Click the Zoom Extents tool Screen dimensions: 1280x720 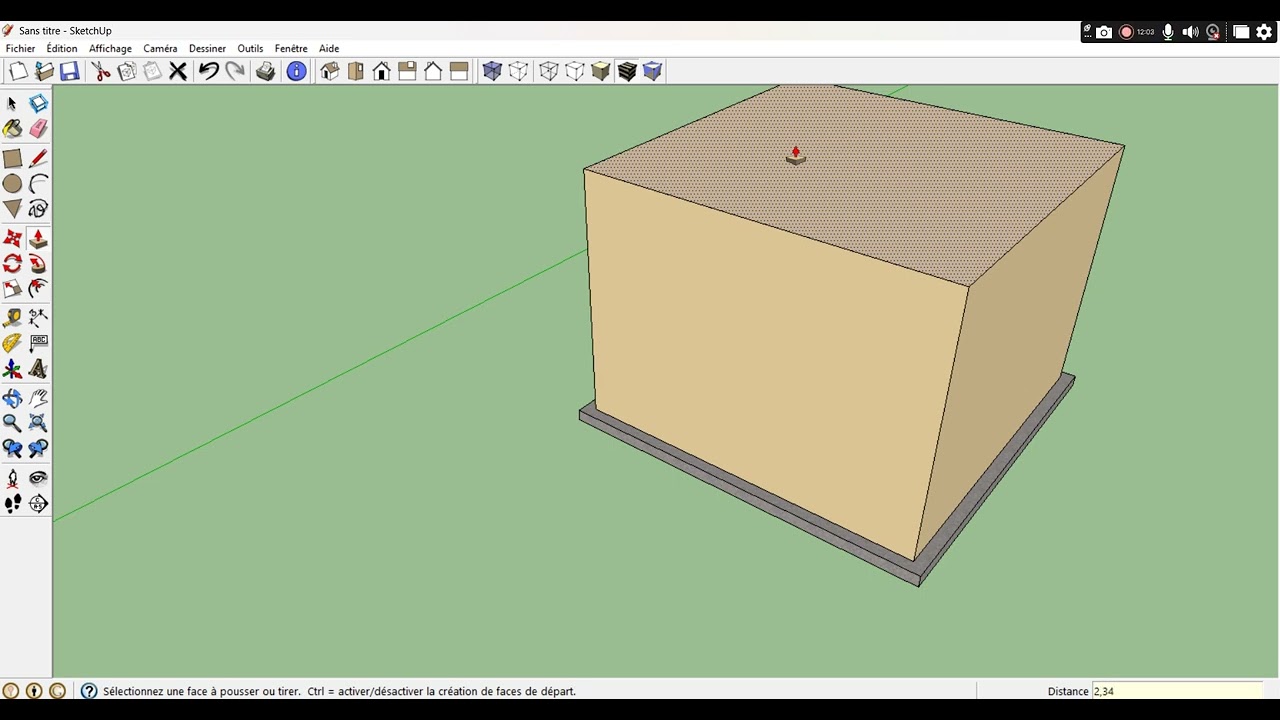(x=38, y=423)
